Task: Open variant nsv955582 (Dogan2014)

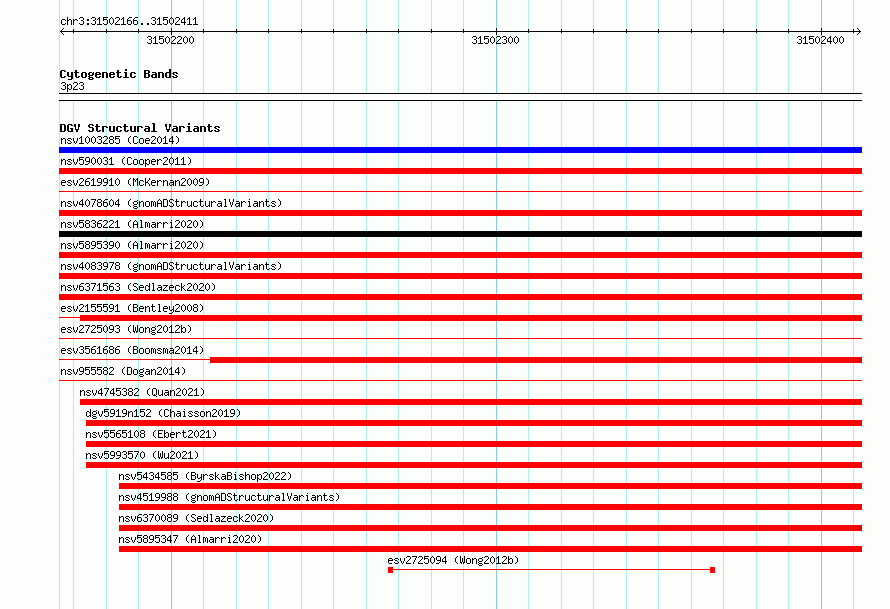Action: point(123,371)
